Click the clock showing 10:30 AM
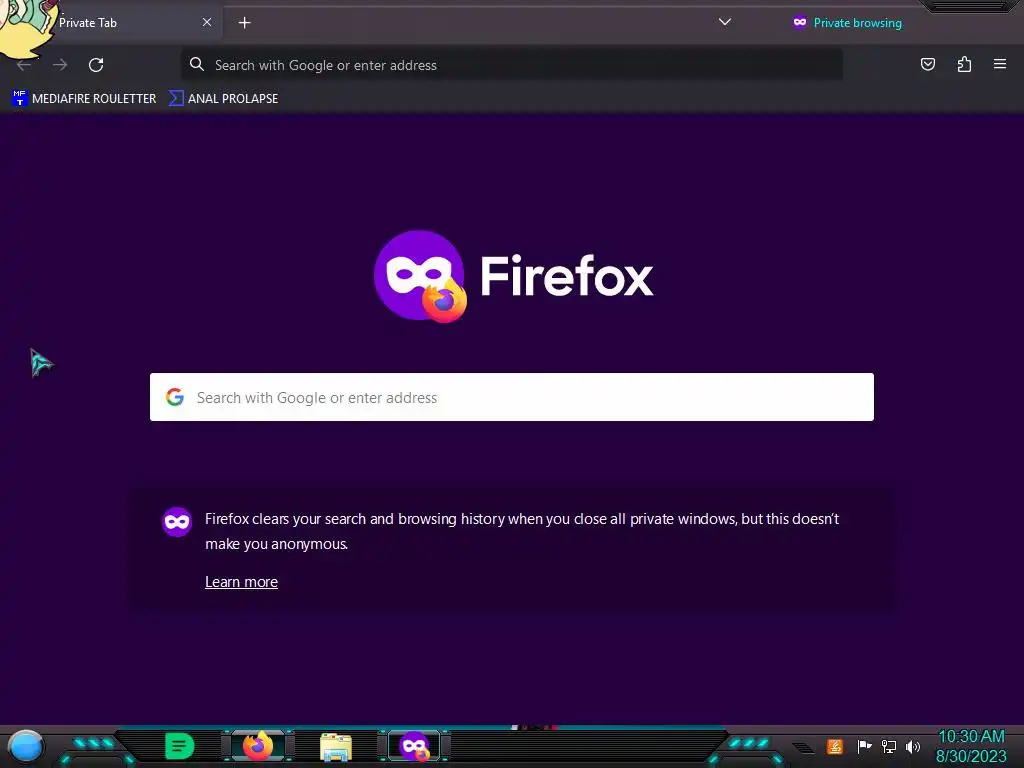This screenshot has height=768, width=1024. 971,737
